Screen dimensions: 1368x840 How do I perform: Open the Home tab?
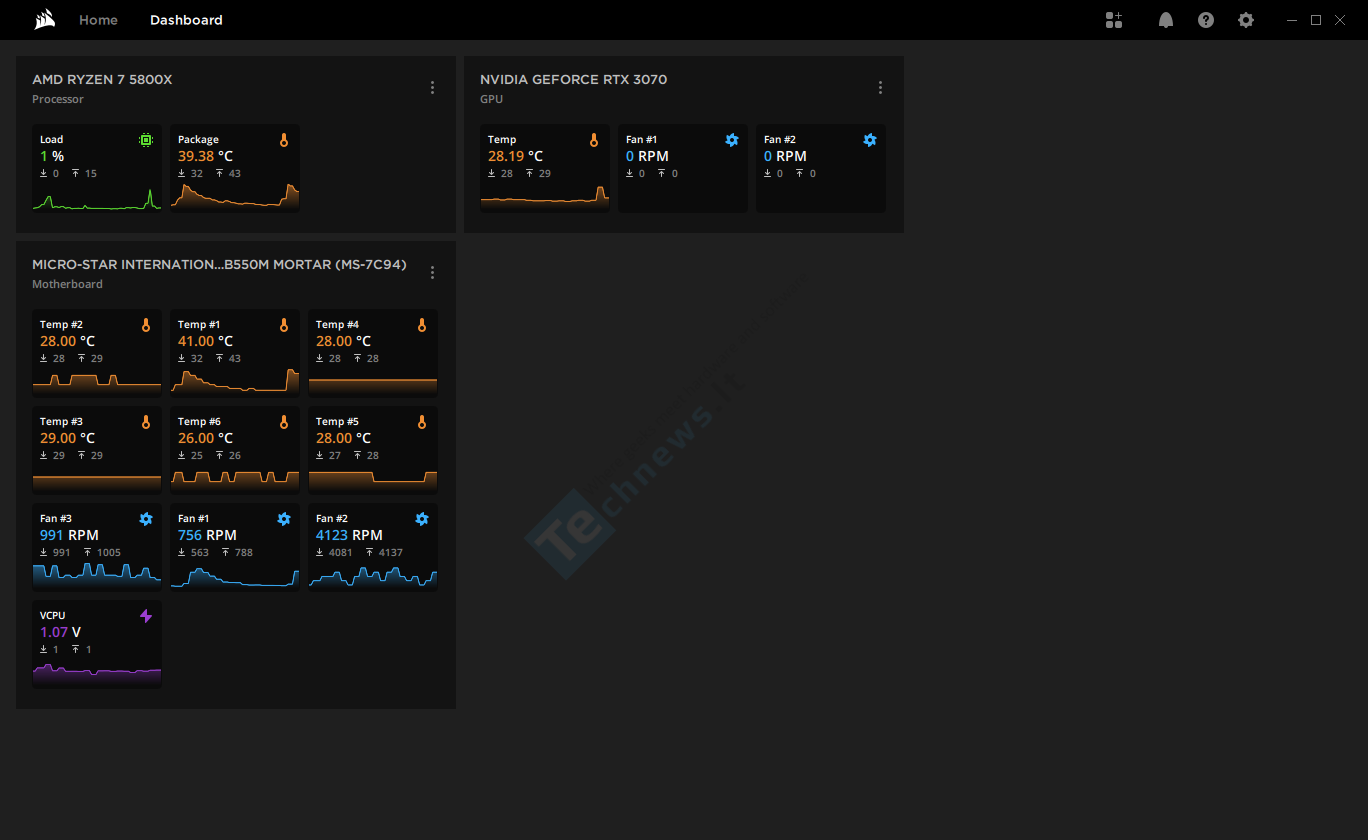(98, 20)
